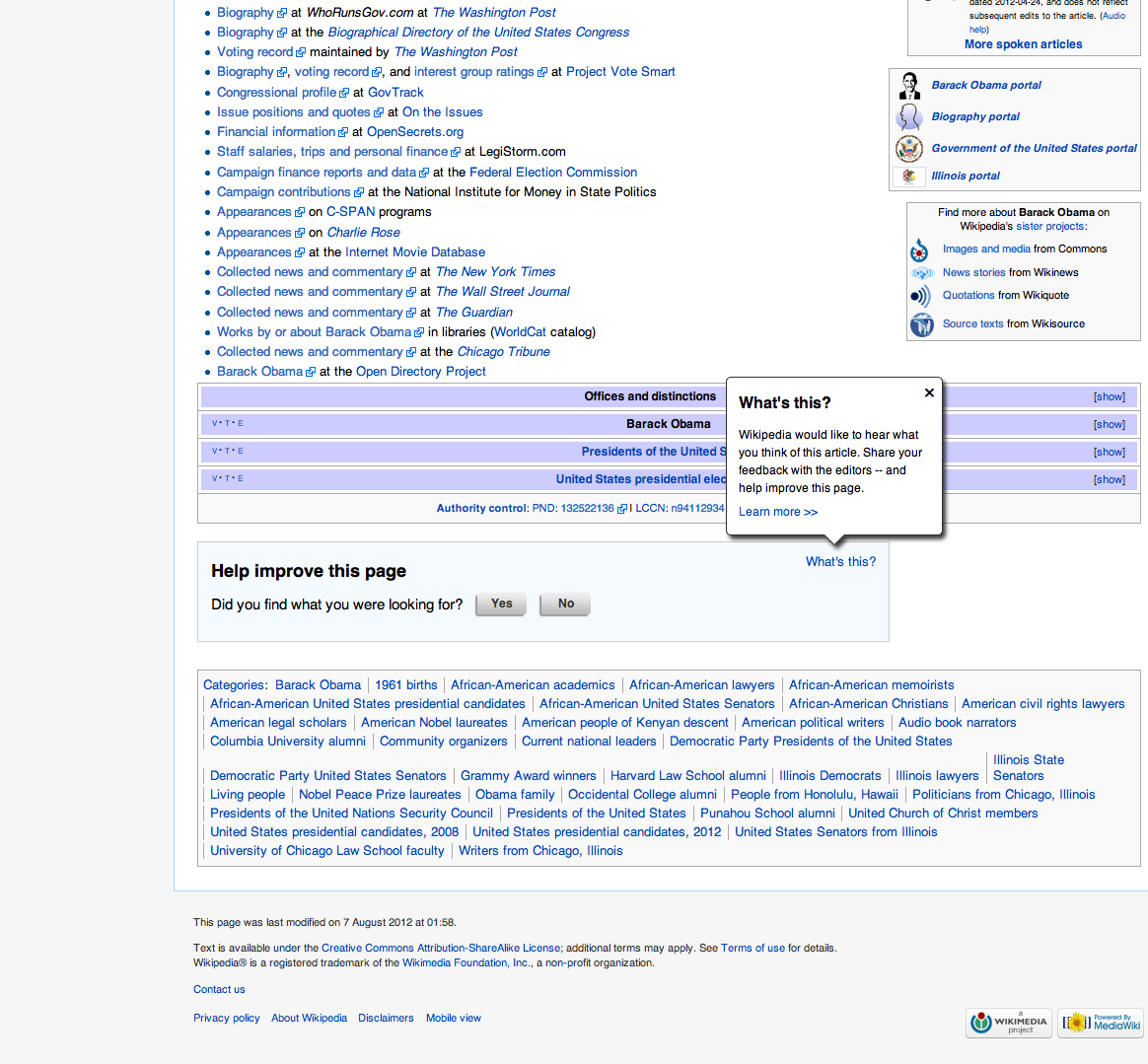
Task: Click the Wikinews logo icon
Action: click(922, 273)
